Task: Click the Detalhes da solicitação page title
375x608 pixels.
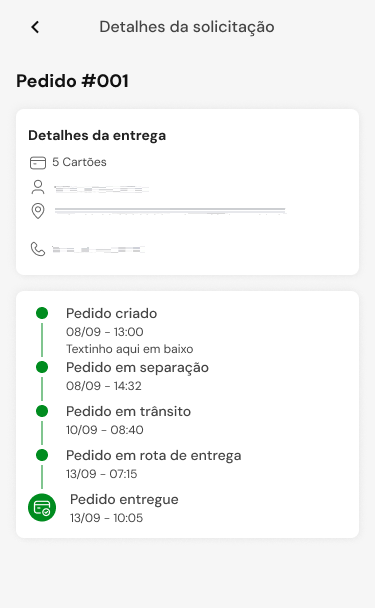Action: 187,27
